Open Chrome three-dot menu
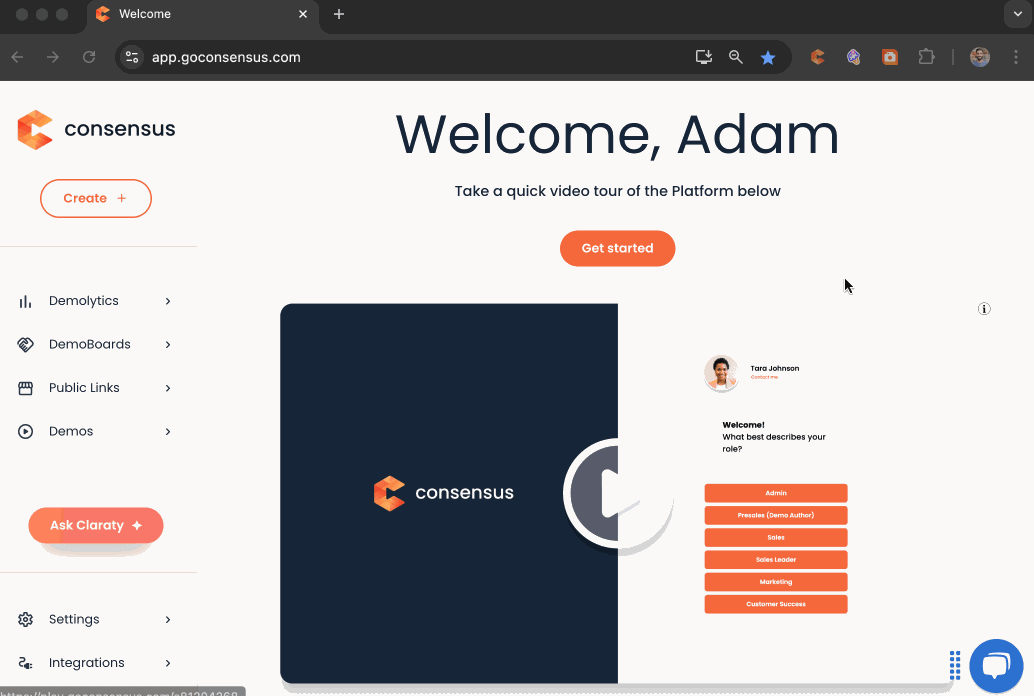 pyautogui.click(x=1016, y=57)
